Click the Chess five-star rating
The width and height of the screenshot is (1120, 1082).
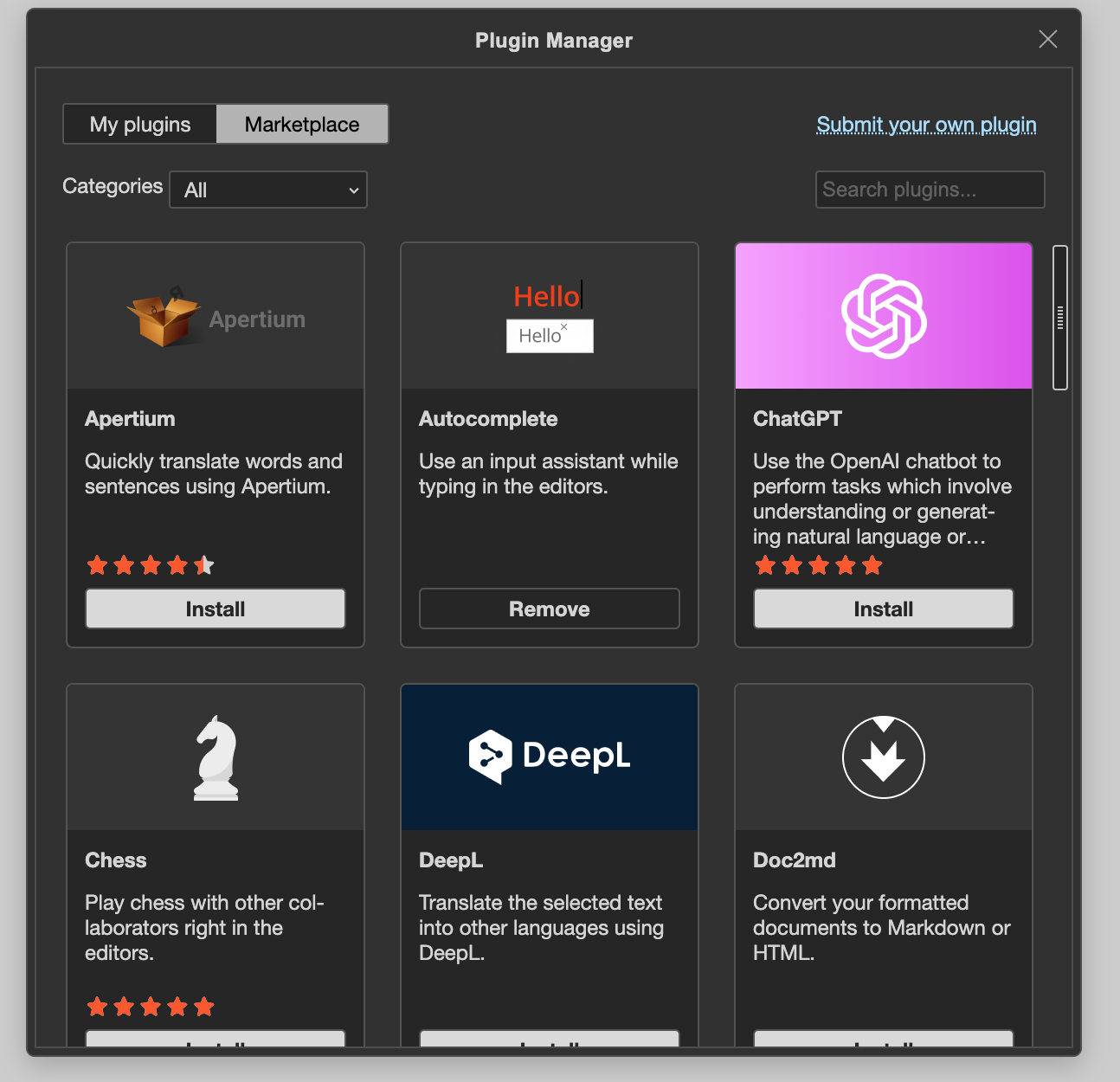click(151, 1007)
